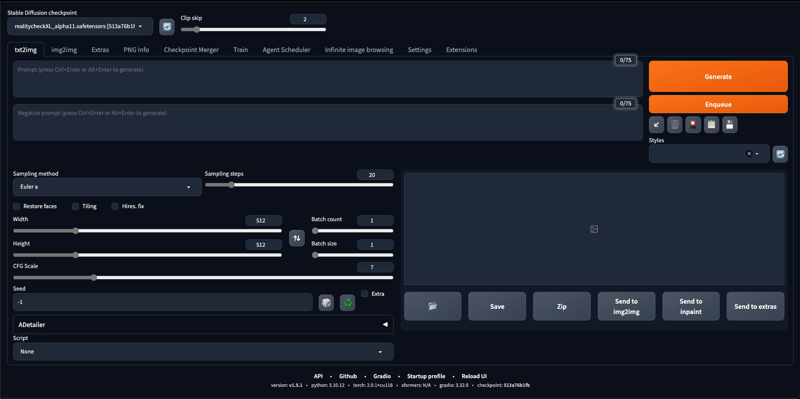The width and height of the screenshot is (800, 399).
Task: Click Send to extras button
Action: pos(756,306)
